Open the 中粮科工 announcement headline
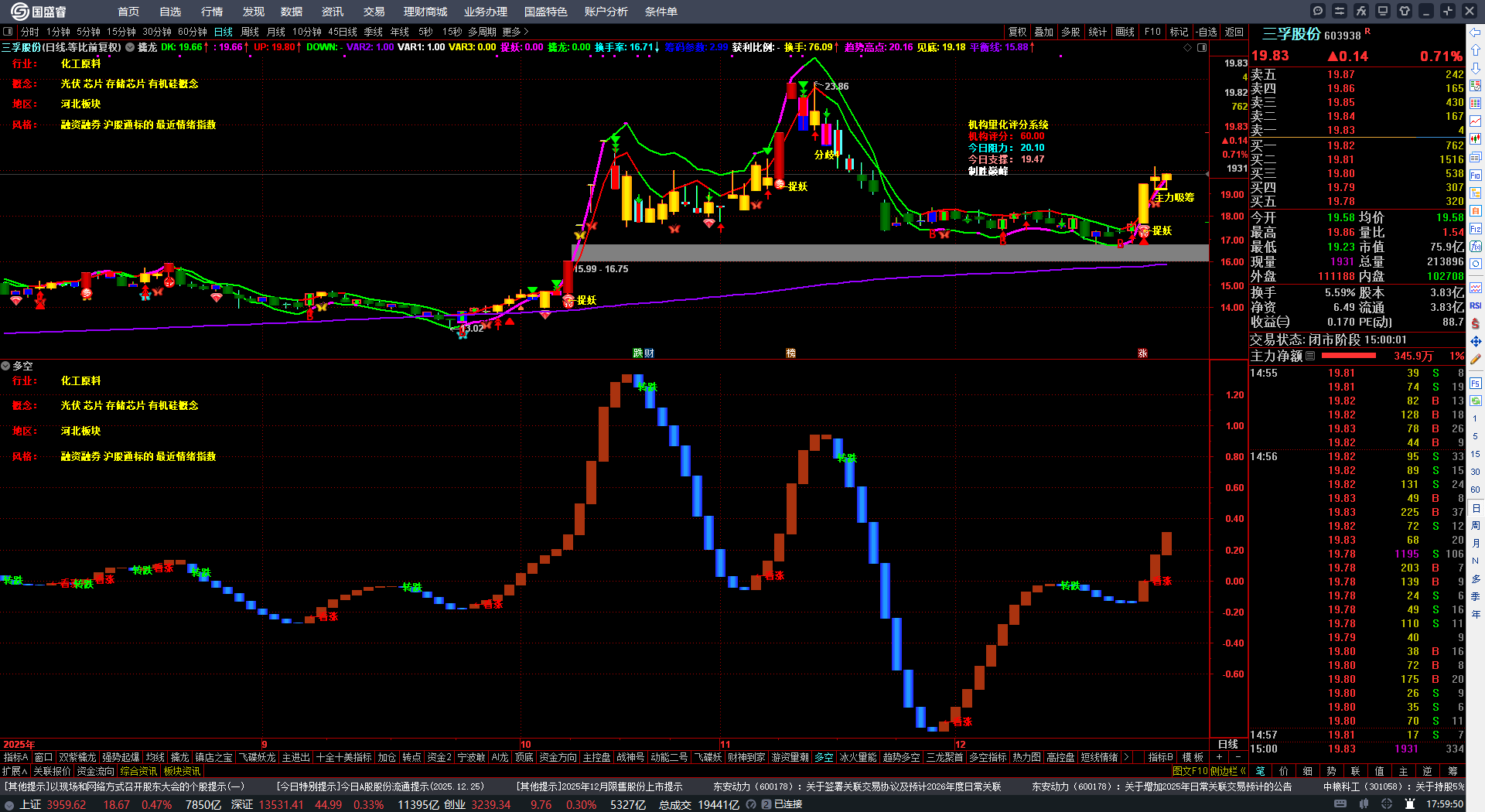The height and width of the screenshot is (812, 1485). click(1394, 786)
